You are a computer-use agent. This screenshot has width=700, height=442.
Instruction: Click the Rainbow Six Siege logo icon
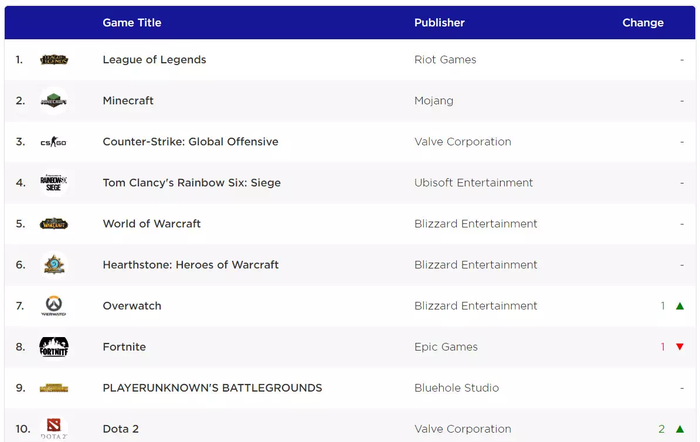click(54, 183)
